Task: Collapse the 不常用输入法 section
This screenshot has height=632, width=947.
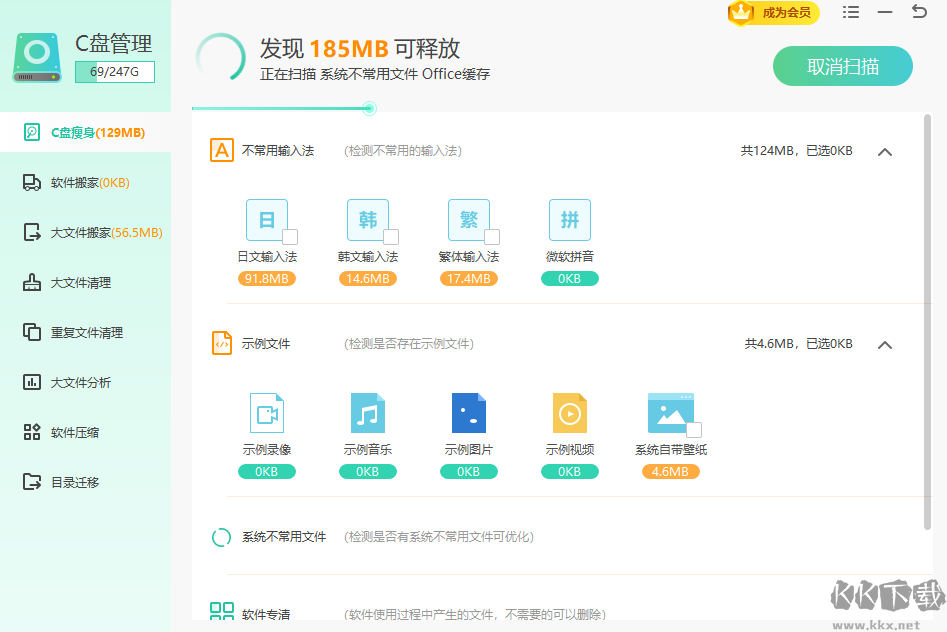Action: pos(884,151)
